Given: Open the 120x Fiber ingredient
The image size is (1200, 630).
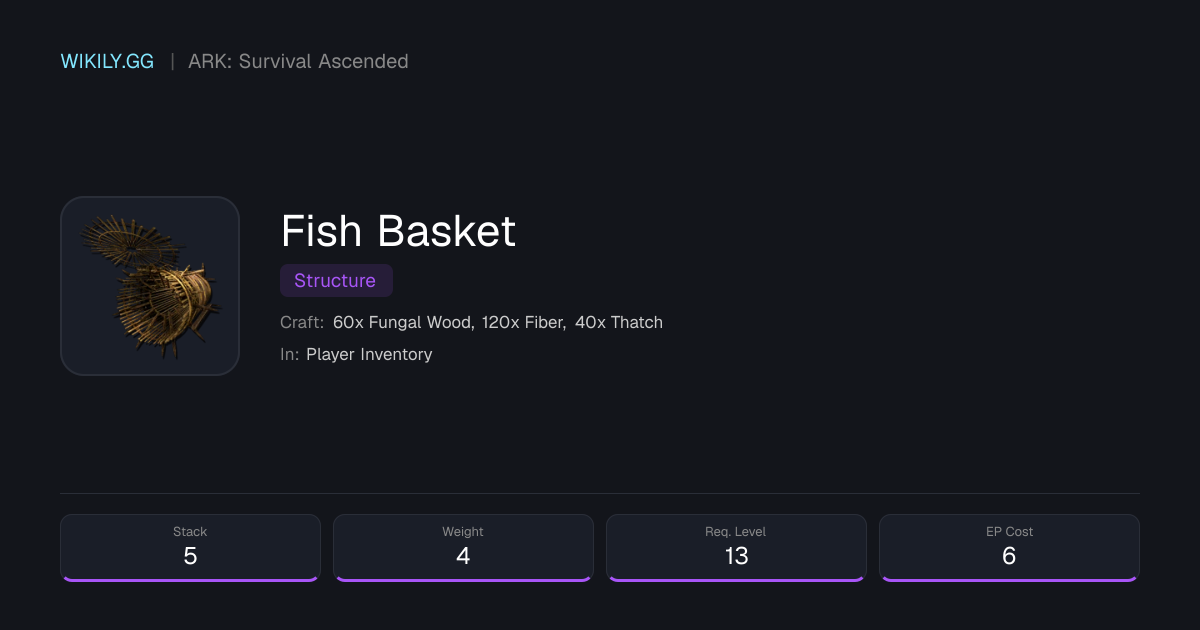Looking at the screenshot, I should pos(524,322).
